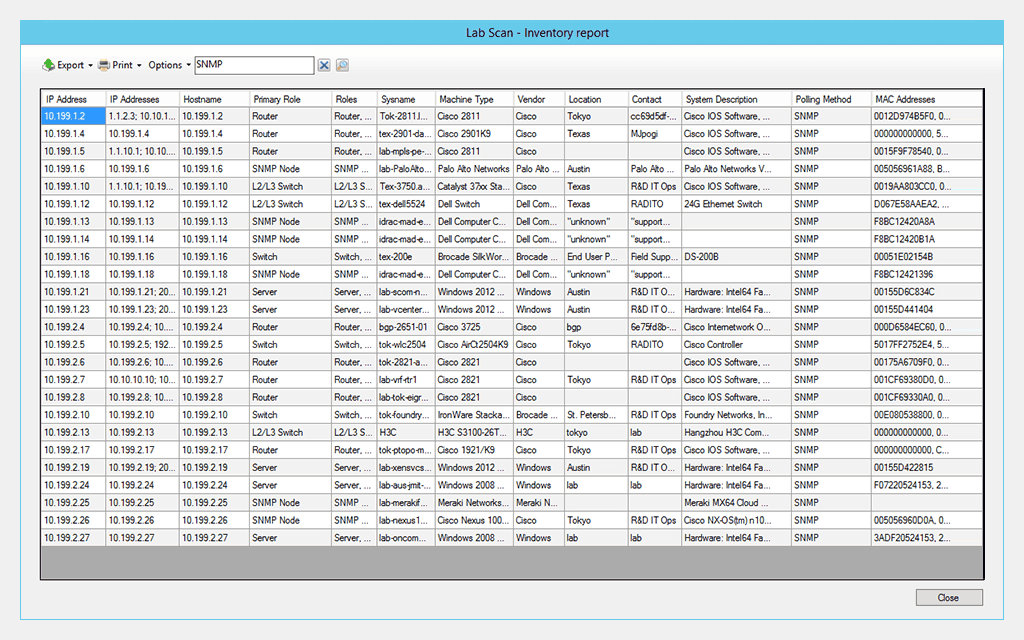Select the IP Address cell 10.199.2.24
This screenshot has width=1024, height=640.
tap(73, 486)
